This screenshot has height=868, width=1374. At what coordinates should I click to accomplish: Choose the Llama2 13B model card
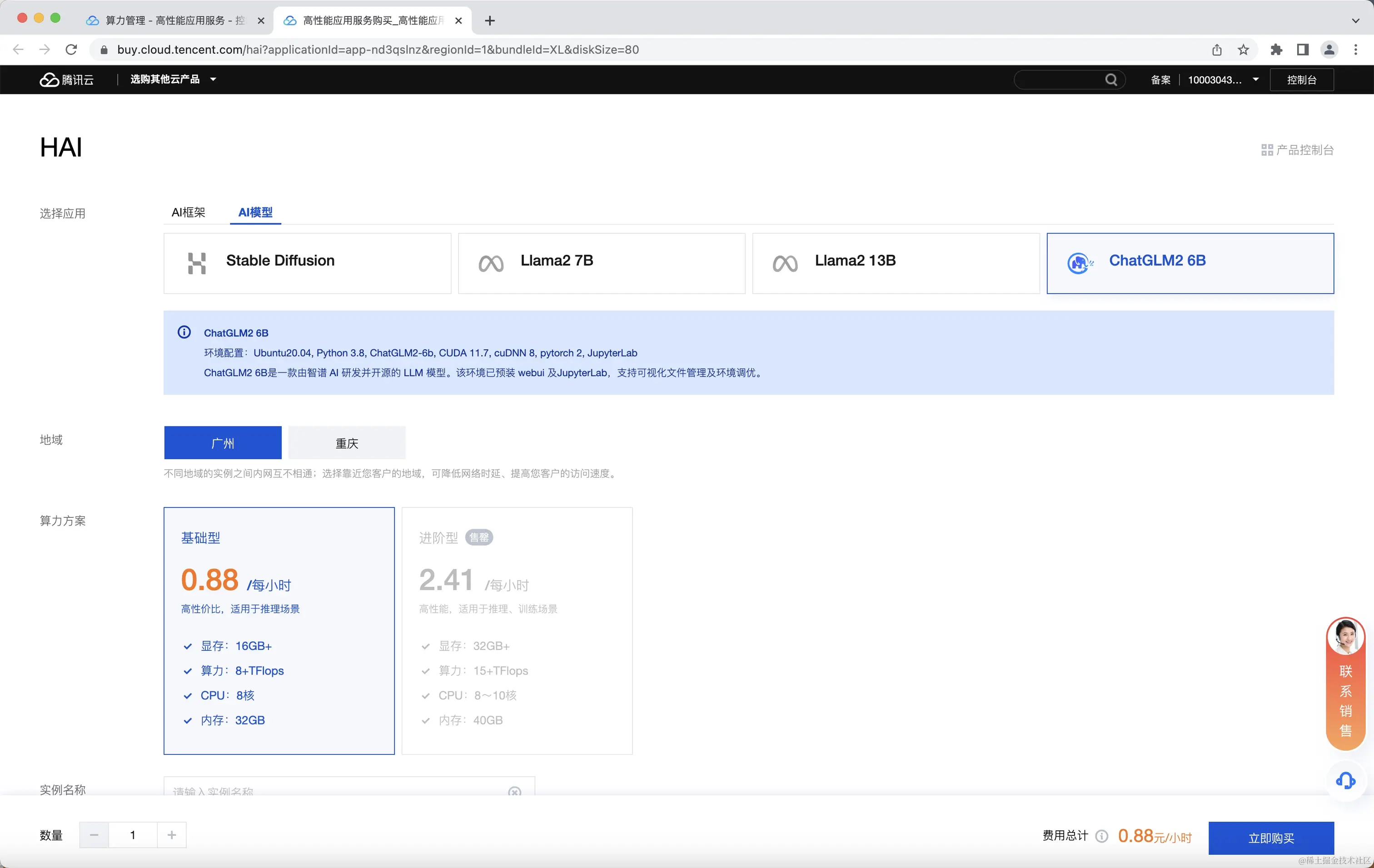pos(895,263)
